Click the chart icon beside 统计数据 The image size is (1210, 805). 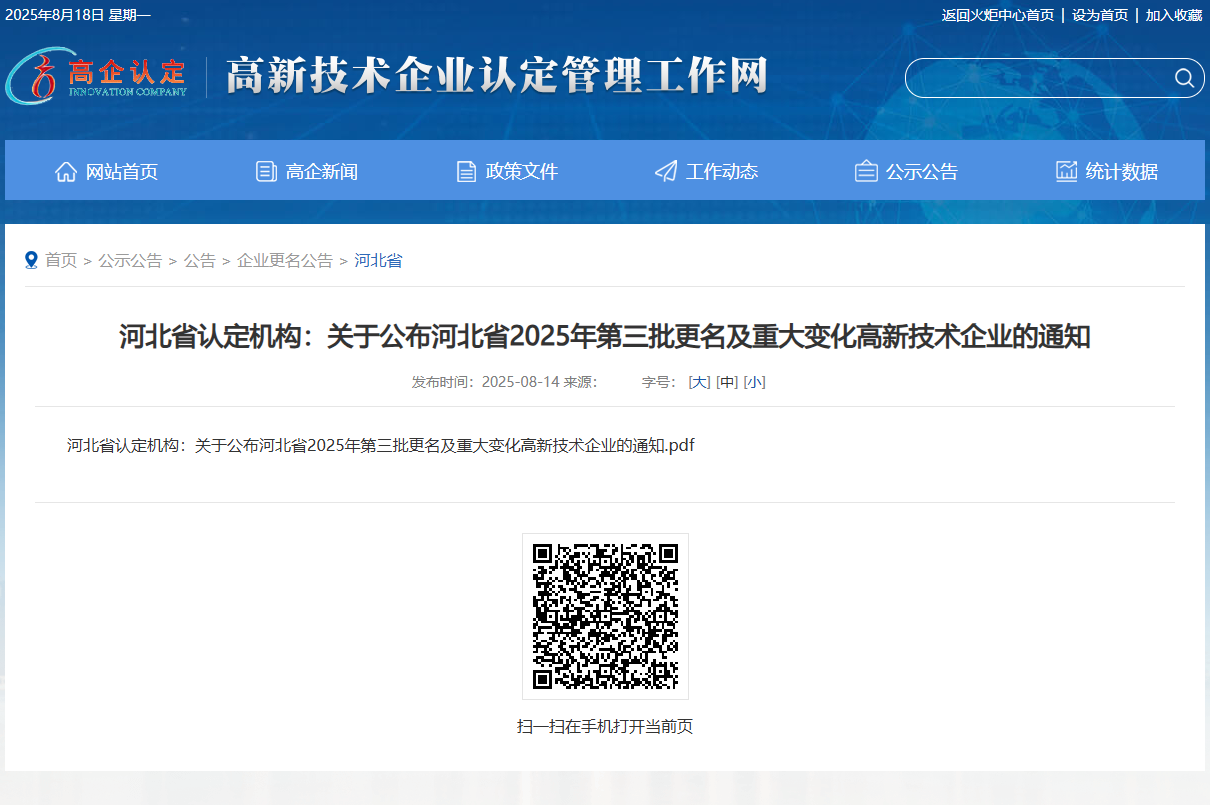[1066, 171]
